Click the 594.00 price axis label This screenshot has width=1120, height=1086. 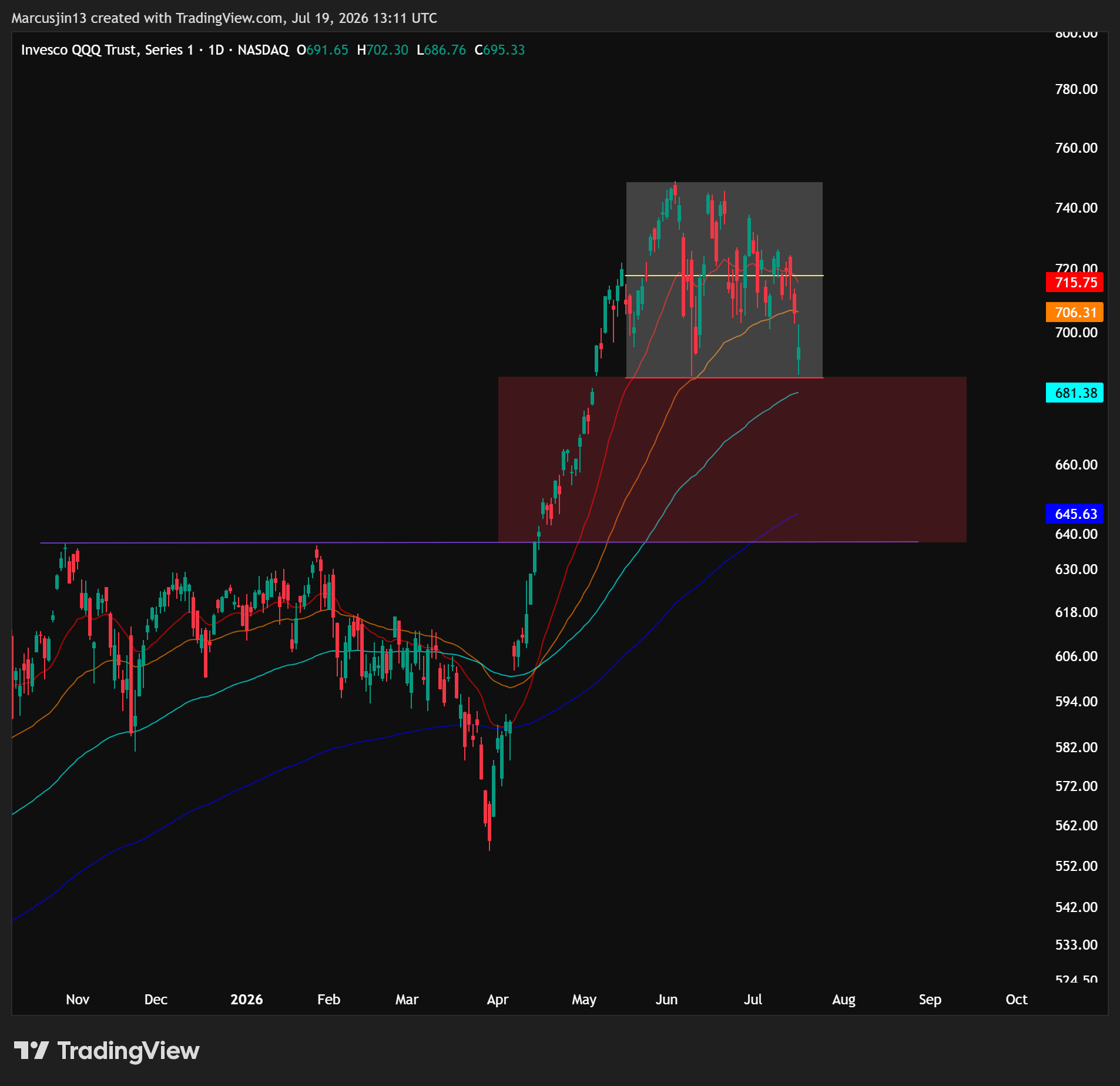pyautogui.click(x=1077, y=702)
